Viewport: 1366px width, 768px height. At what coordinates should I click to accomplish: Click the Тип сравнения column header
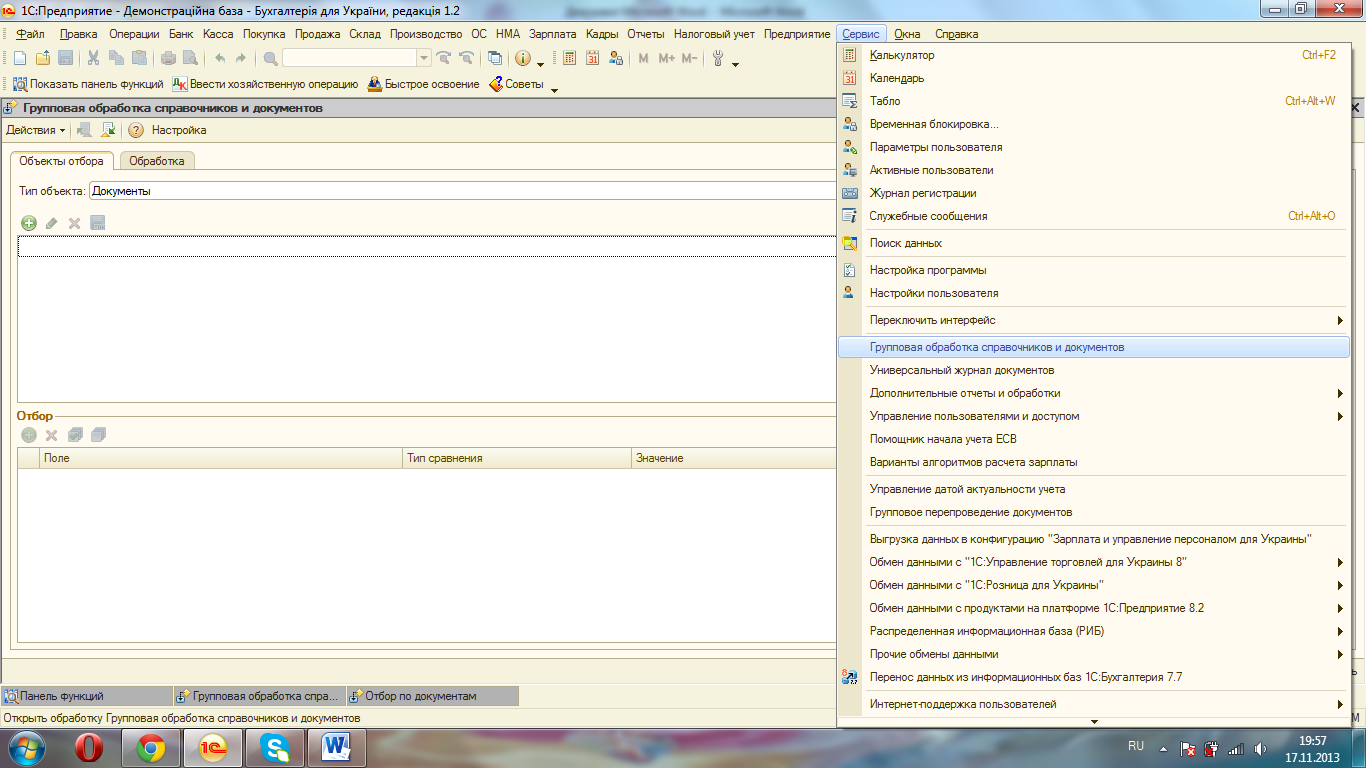(x=516, y=458)
